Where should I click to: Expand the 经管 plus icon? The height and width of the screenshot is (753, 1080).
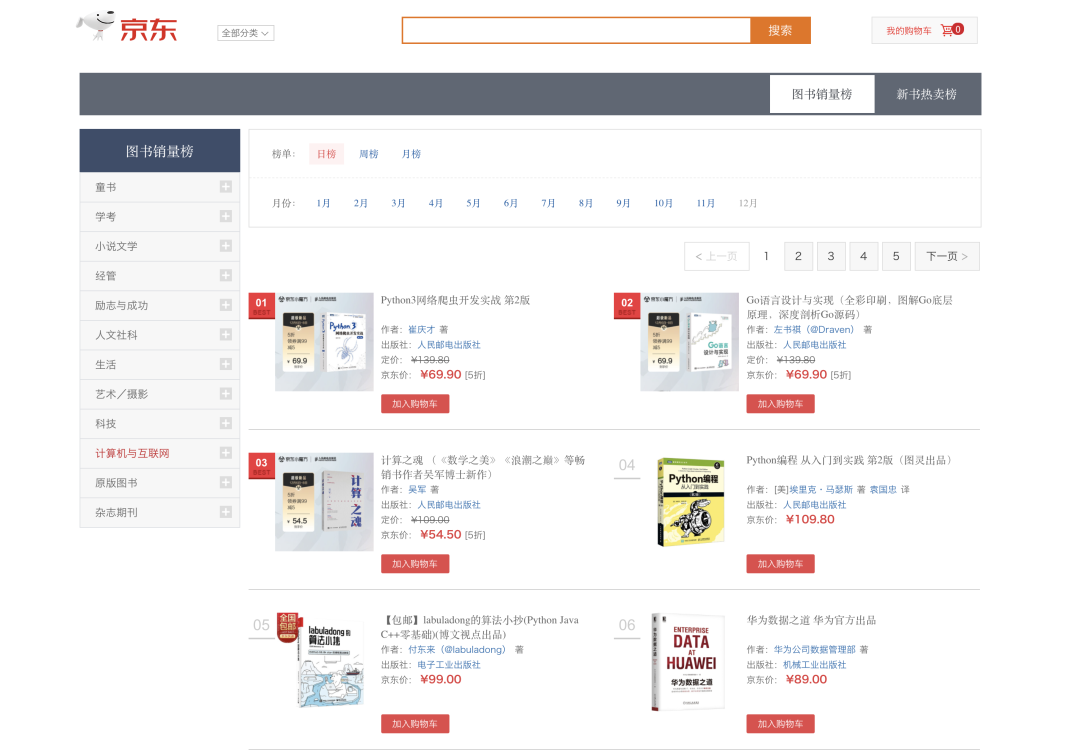[x=225, y=276]
